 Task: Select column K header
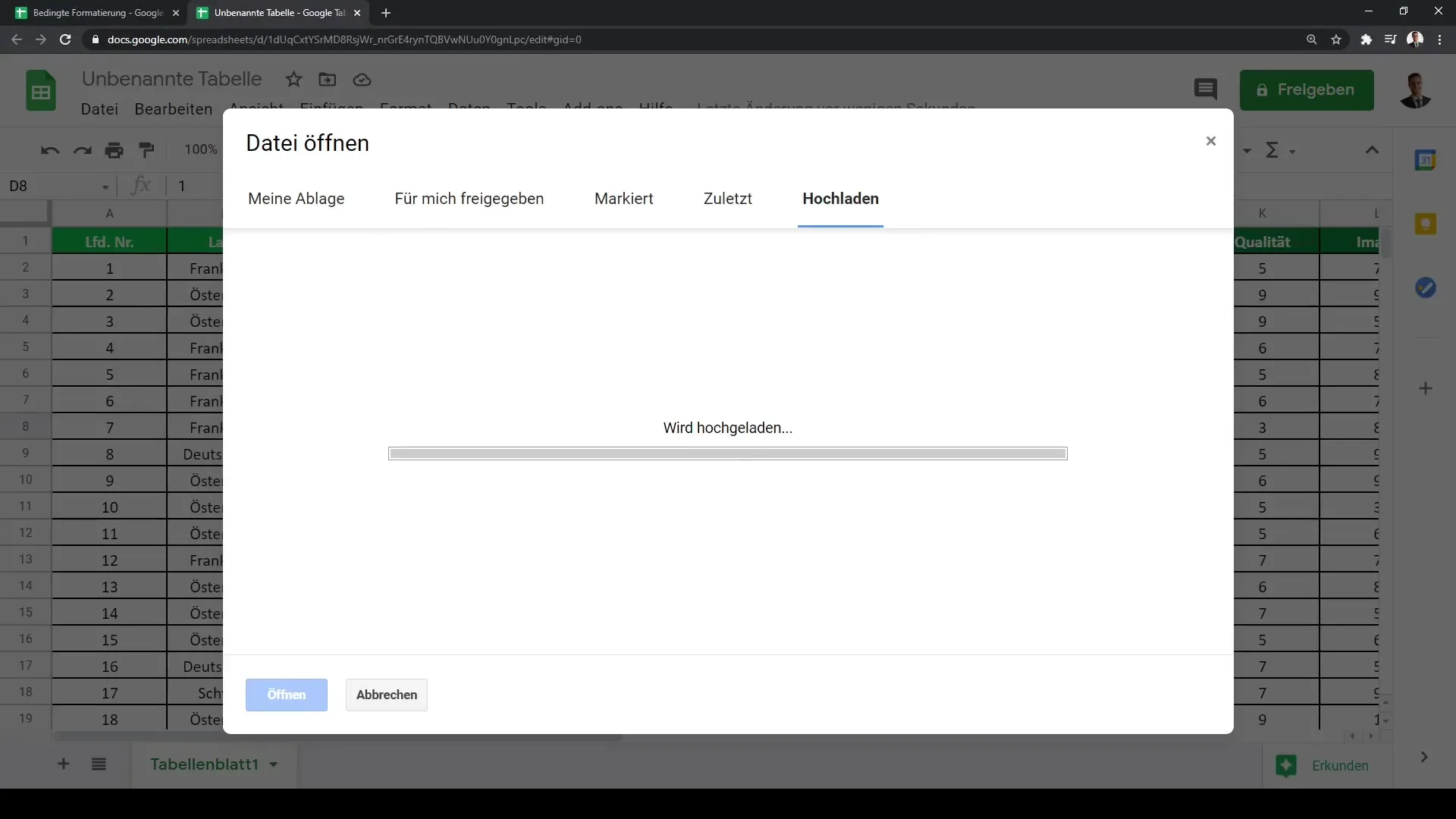1262,213
